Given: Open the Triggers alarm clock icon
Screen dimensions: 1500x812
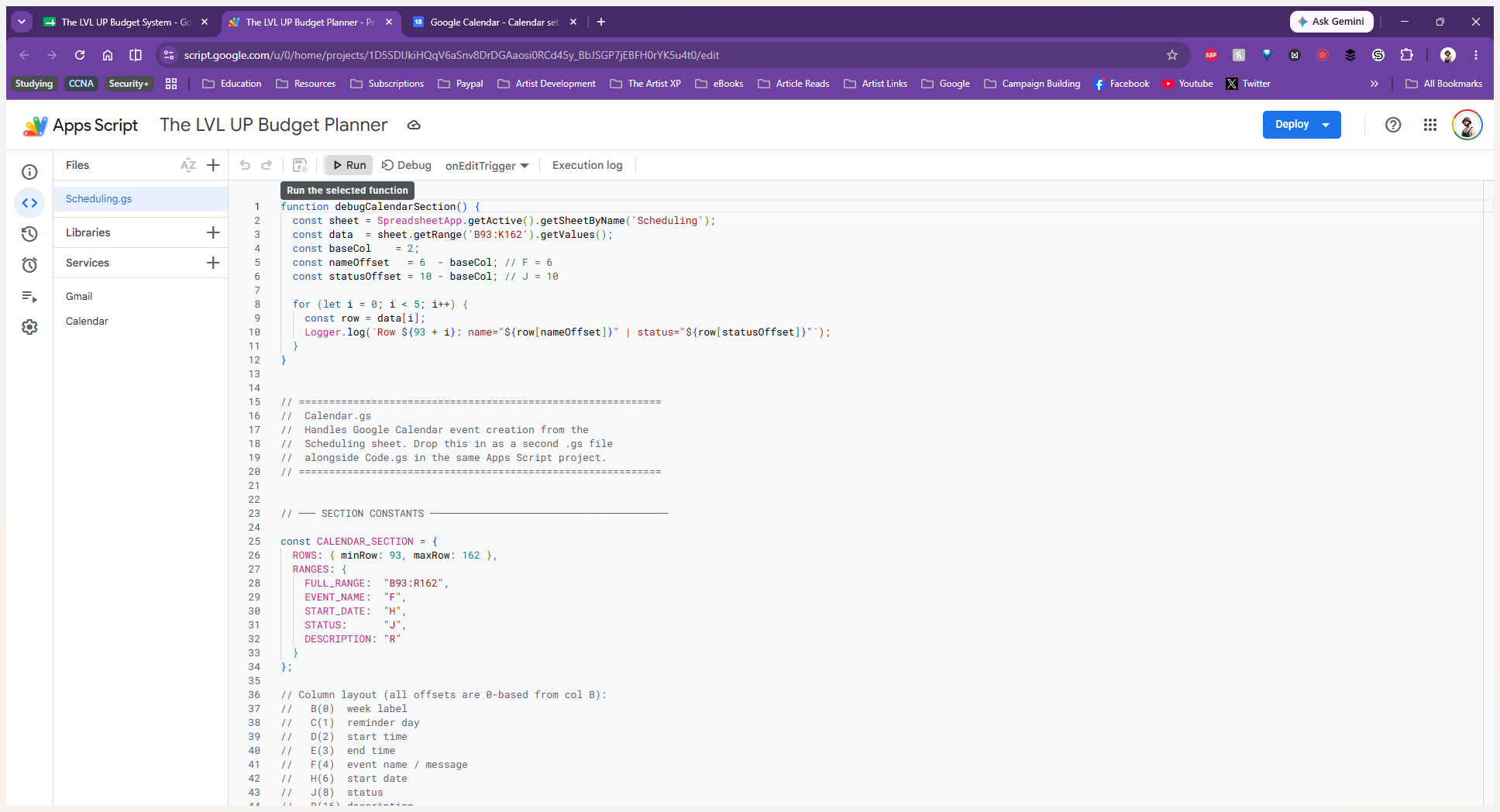Looking at the screenshot, I should 29,265.
